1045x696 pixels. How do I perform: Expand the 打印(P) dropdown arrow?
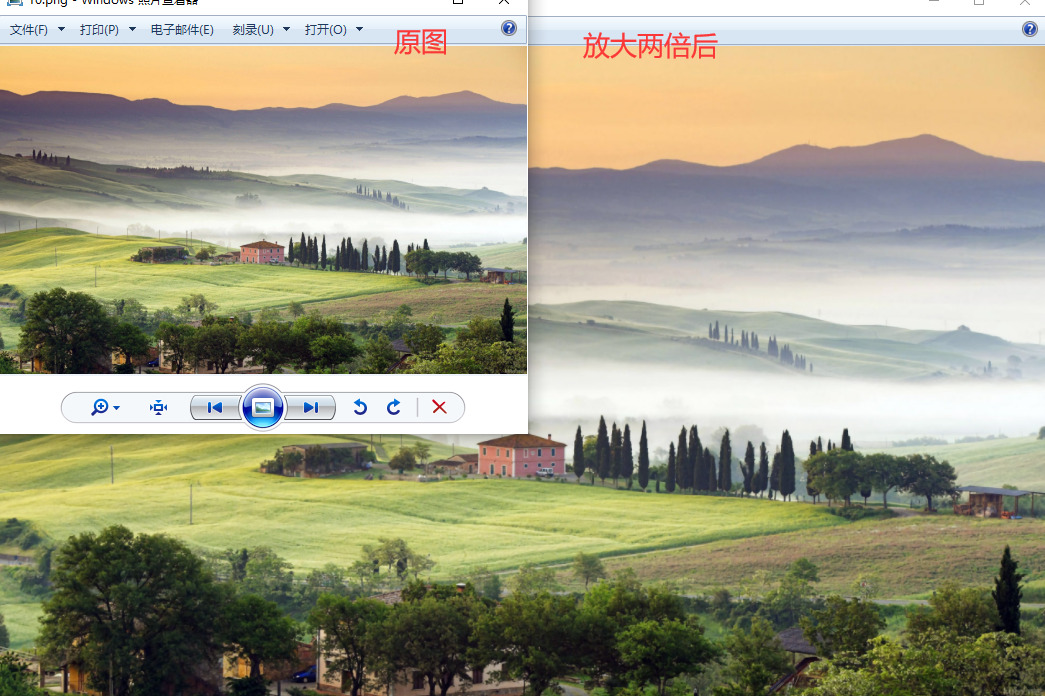coord(132,29)
